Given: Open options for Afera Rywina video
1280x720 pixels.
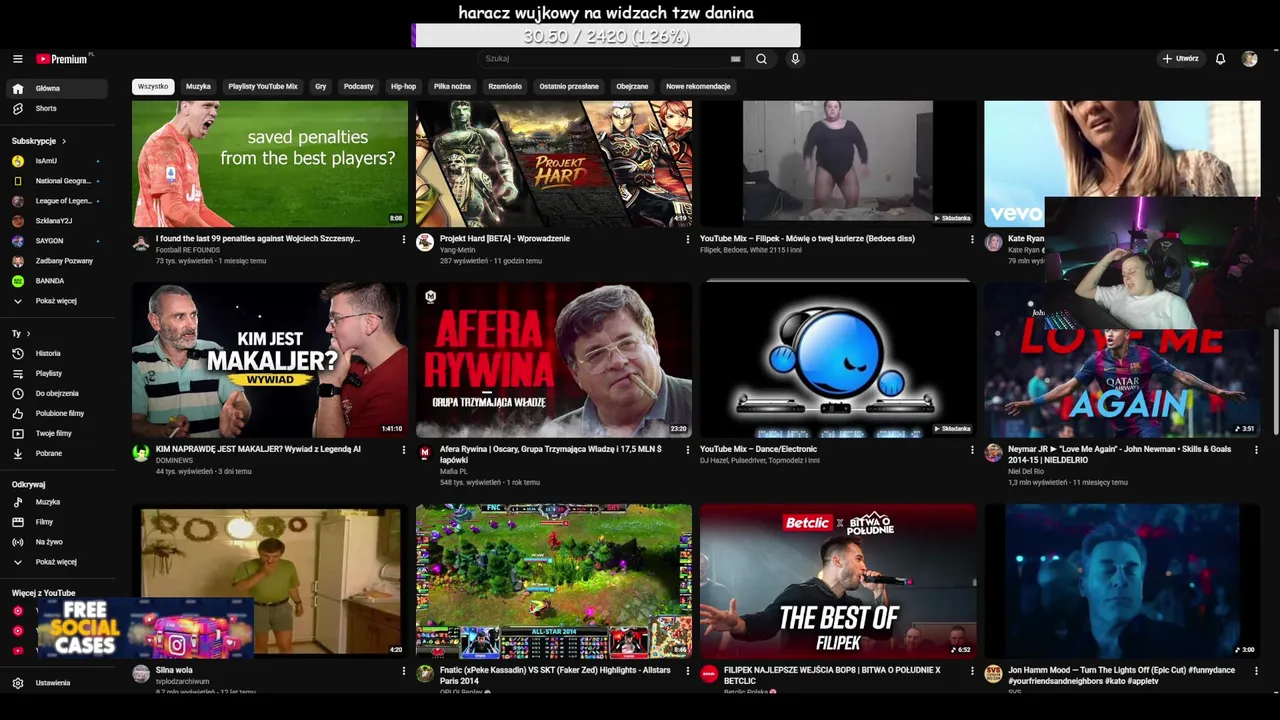Looking at the screenshot, I should pos(688,451).
